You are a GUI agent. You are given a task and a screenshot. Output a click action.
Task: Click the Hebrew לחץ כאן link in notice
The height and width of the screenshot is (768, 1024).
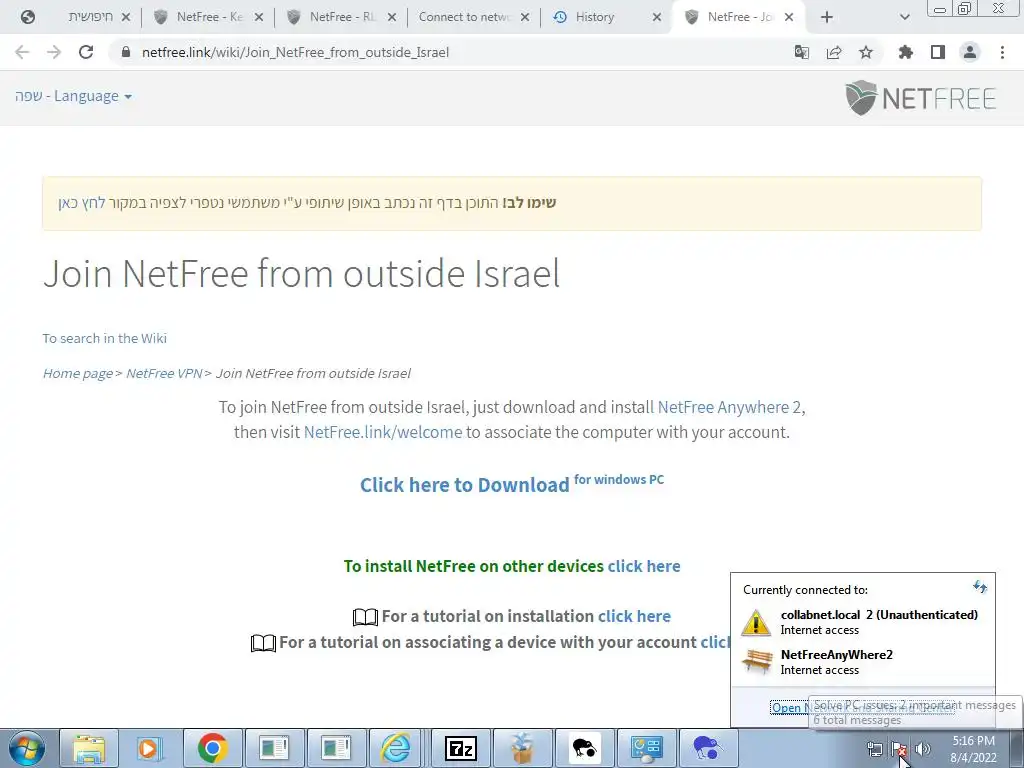(x=82, y=203)
